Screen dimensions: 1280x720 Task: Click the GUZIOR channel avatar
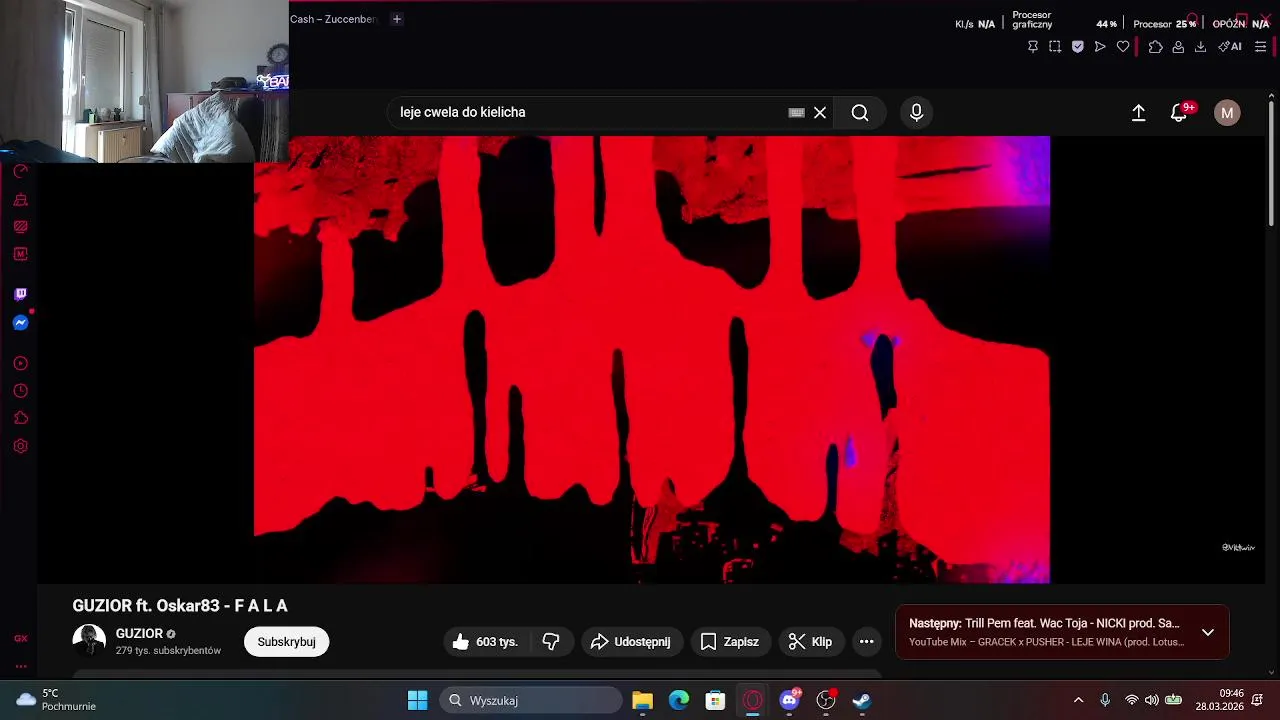click(89, 641)
